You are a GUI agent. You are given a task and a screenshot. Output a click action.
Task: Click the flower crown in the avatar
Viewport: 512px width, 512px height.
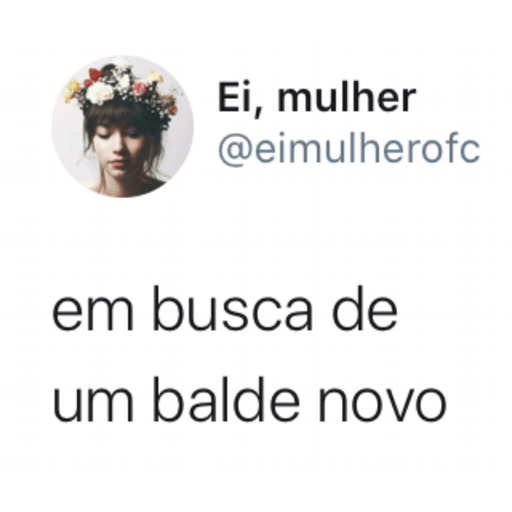[122, 91]
